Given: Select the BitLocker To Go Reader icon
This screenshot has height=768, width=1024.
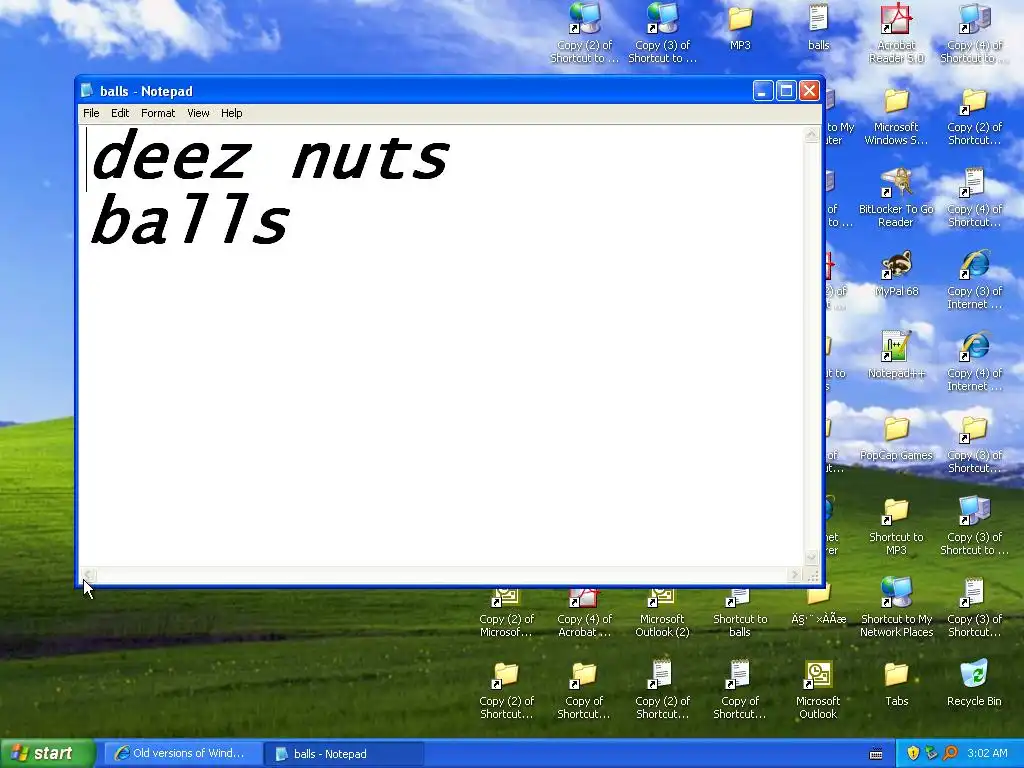Looking at the screenshot, I should coord(896,197).
